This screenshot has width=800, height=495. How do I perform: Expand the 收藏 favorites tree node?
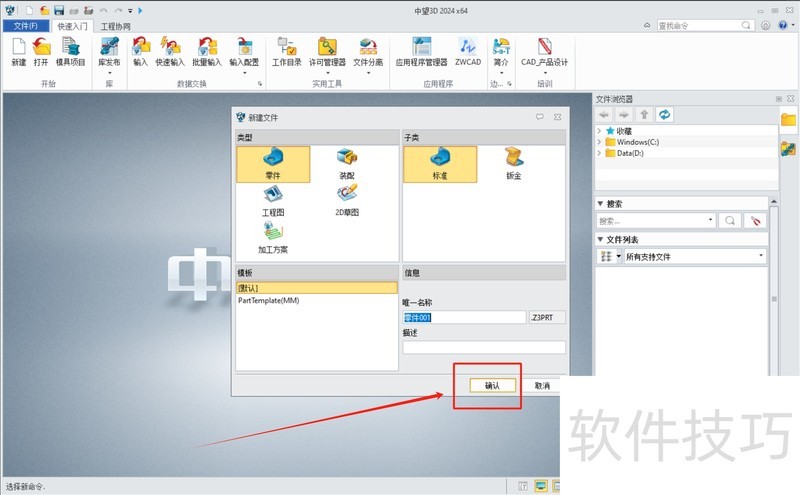[599, 131]
